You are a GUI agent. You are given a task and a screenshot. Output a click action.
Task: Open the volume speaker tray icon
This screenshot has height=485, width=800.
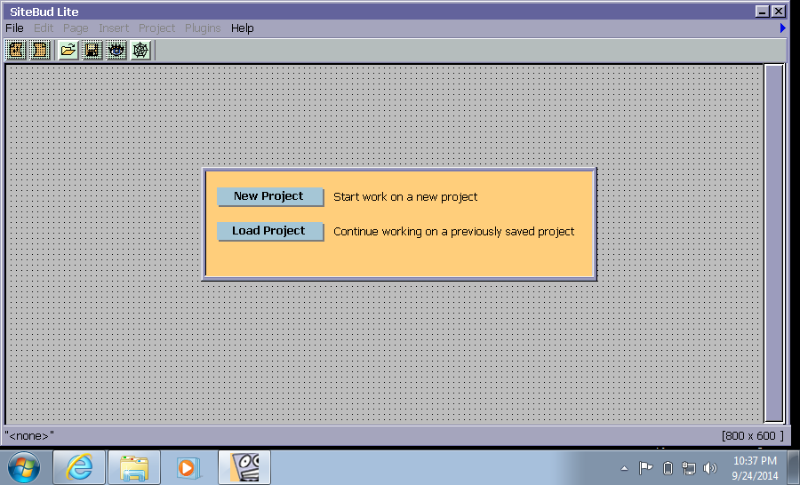tap(710, 468)
